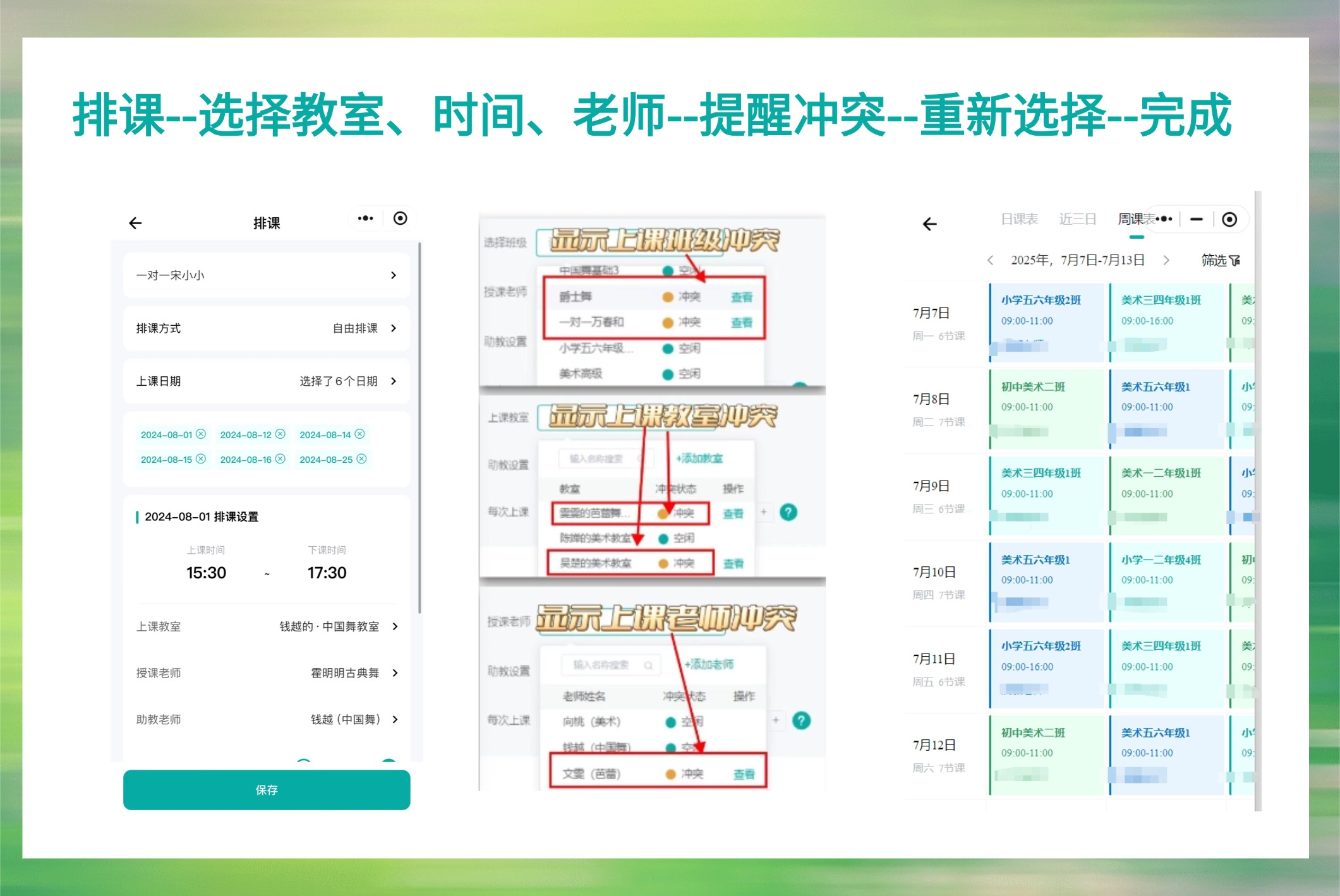View conflict for 一对一万春和

(x=742, y=323)
